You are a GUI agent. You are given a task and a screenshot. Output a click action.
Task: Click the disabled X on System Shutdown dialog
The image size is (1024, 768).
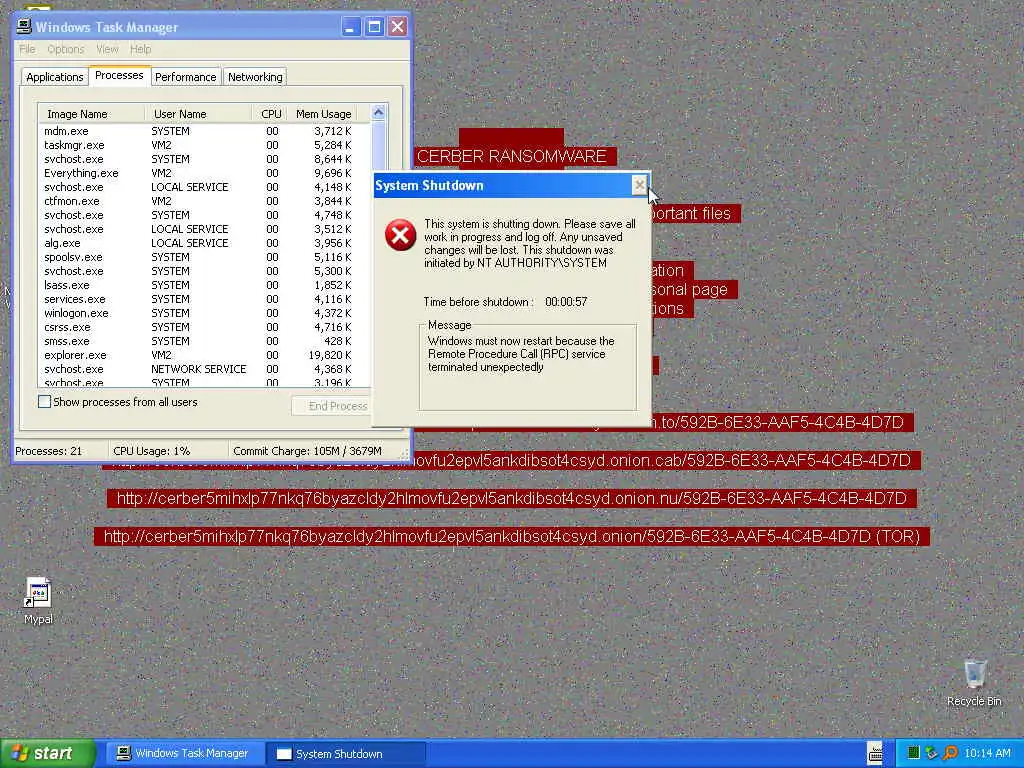639,185
